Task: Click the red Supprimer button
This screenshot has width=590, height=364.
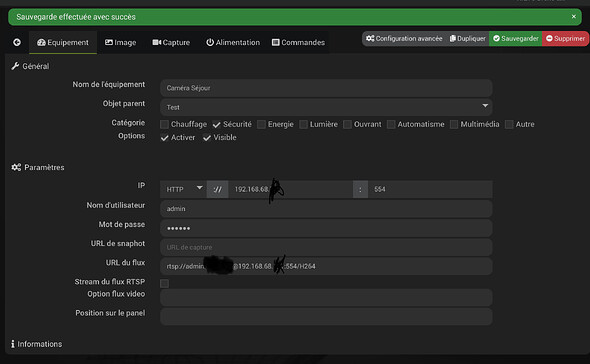Action: (566, 38)
